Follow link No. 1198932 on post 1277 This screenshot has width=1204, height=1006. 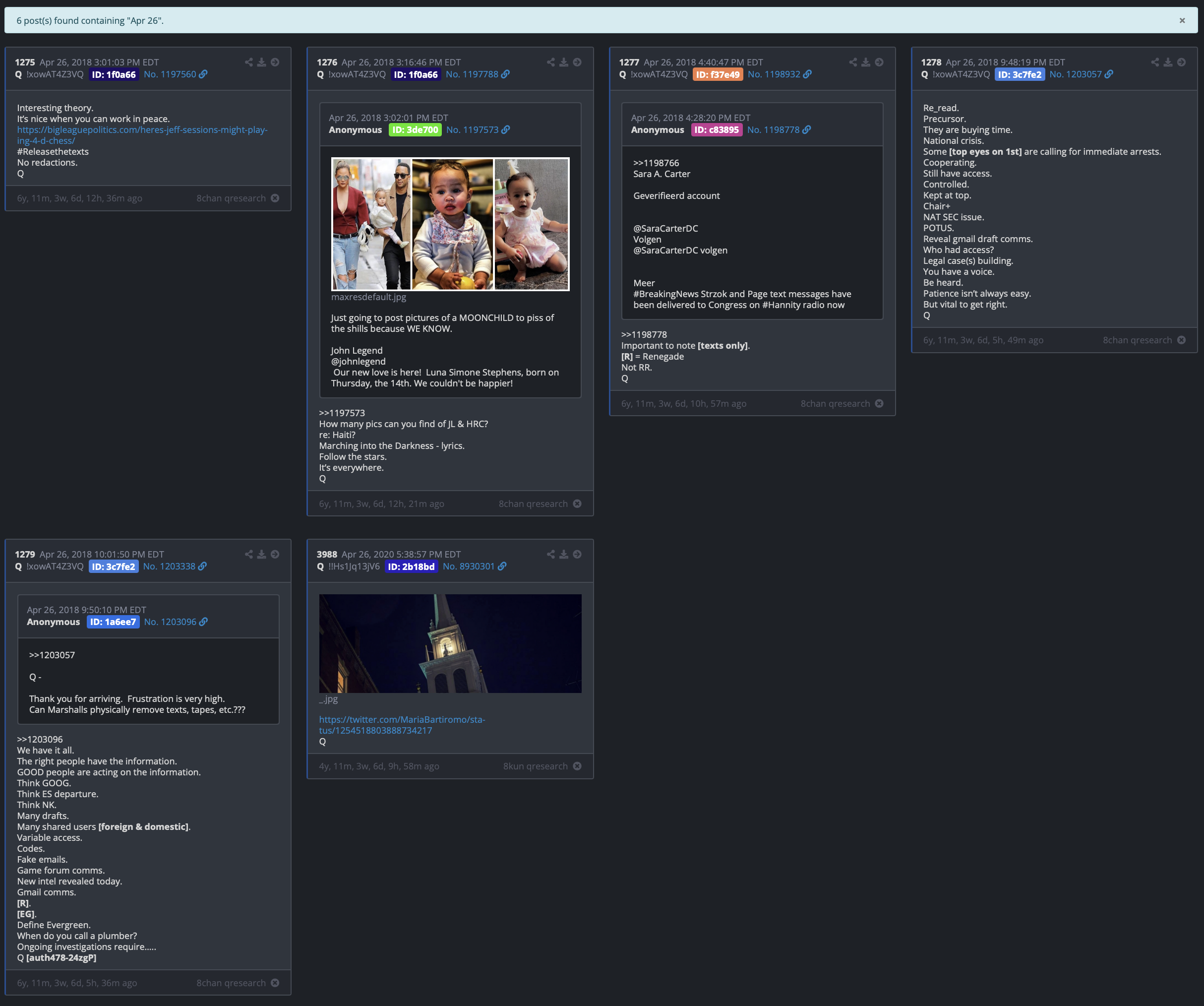pyautogui.click(x=780, y=74)
